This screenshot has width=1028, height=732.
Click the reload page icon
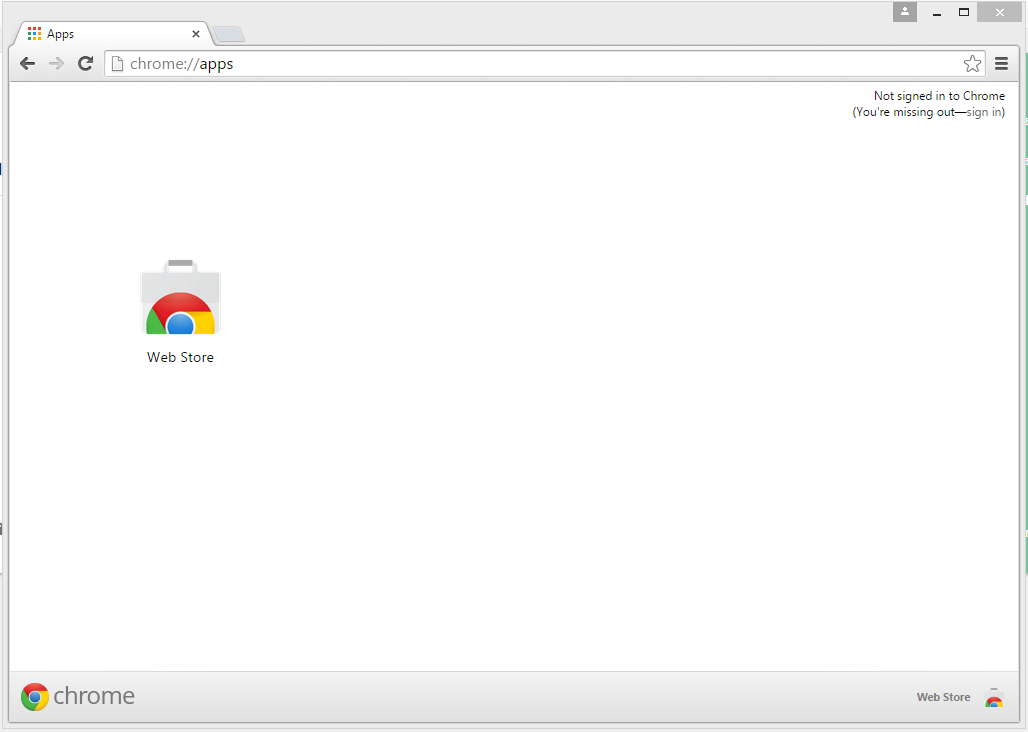(x=85, y=63)
